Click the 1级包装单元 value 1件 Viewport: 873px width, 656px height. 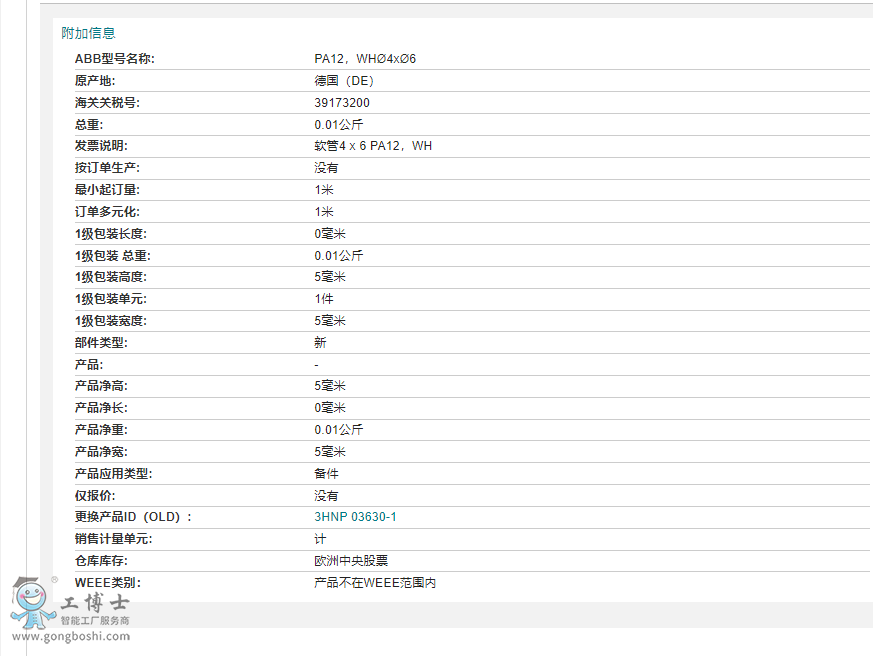(320, 298)
